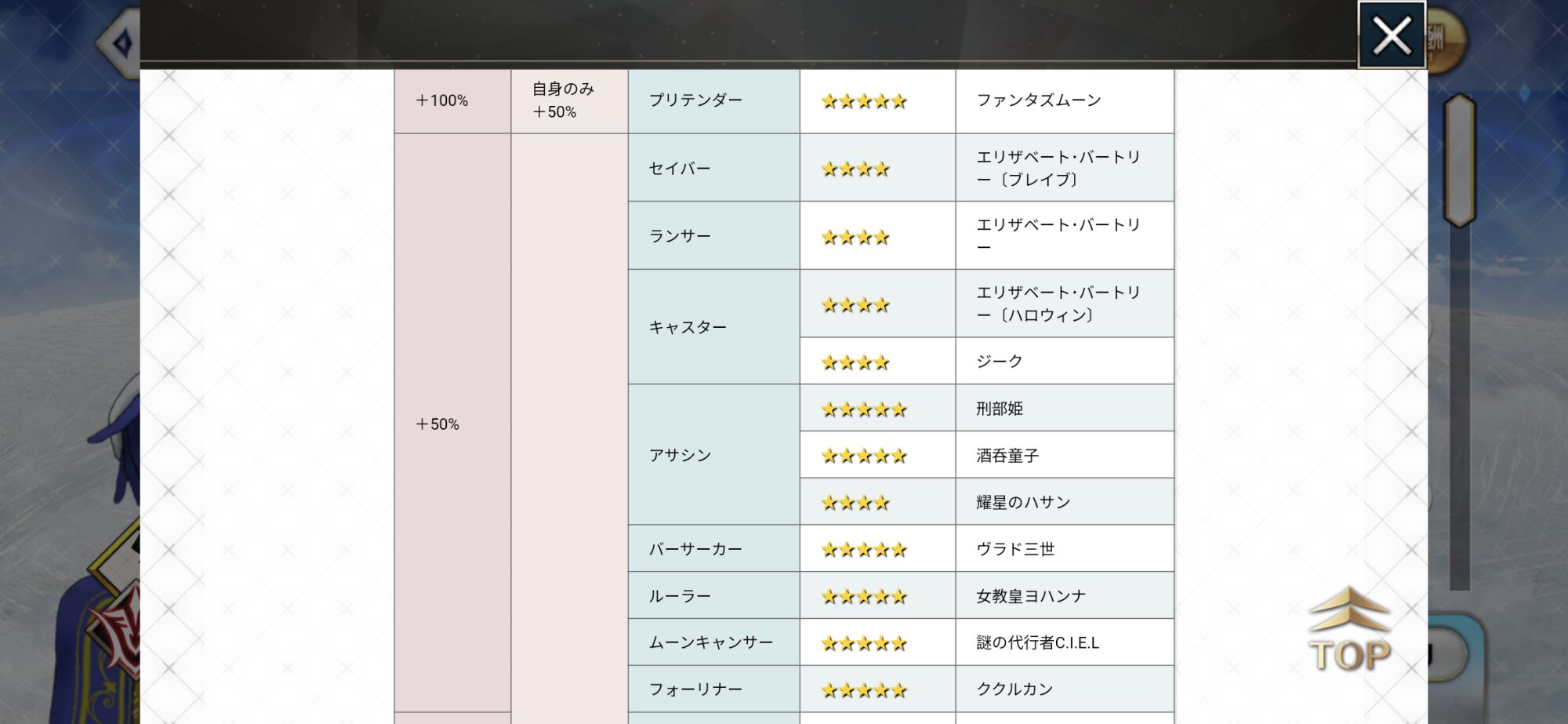
Task: Close the bonus servant list dialog
Action: coord(1391,35)
